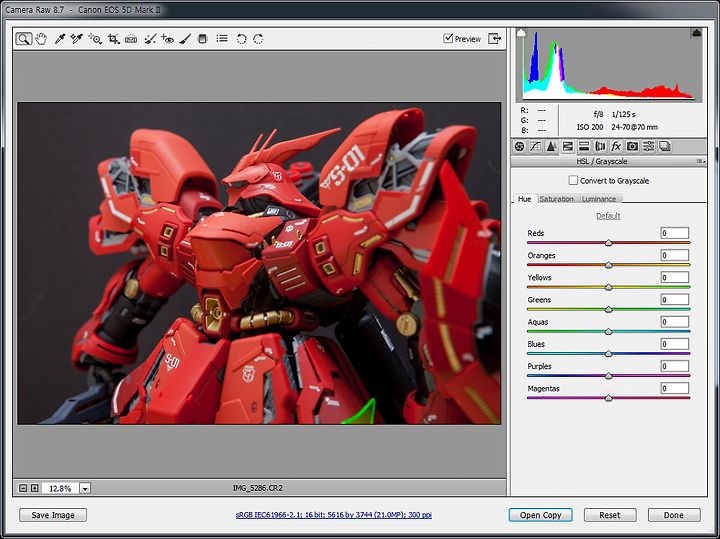Click the Magentas value input field
This screenshot has width=720, height=539.
[675, 388]
